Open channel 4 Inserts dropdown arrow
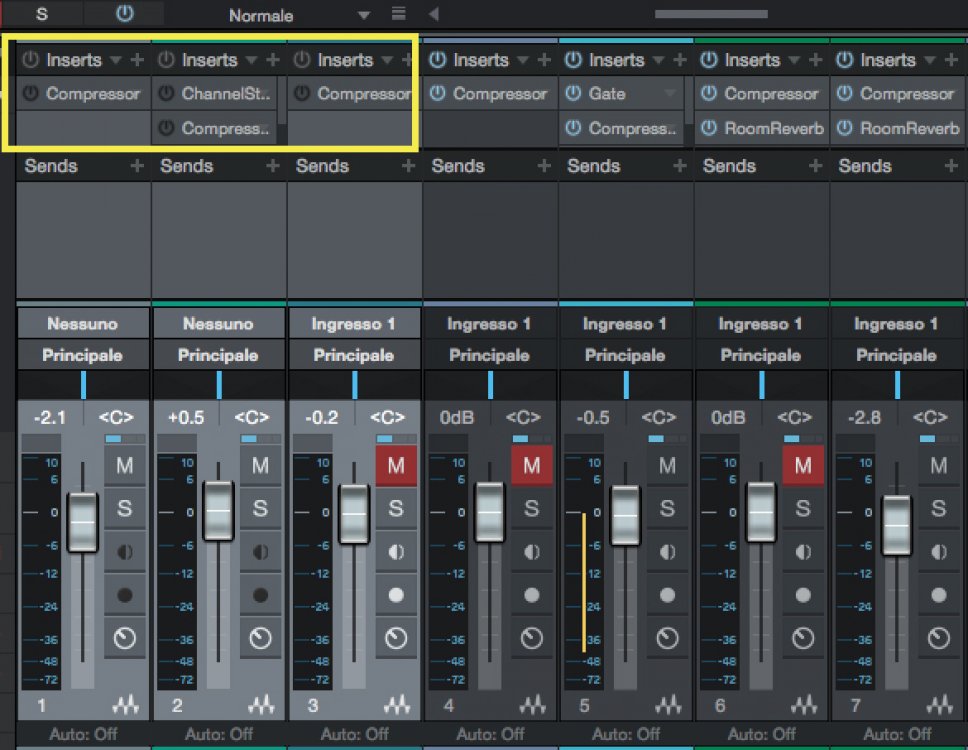This screenshot has height=750, width=968. 523,60
